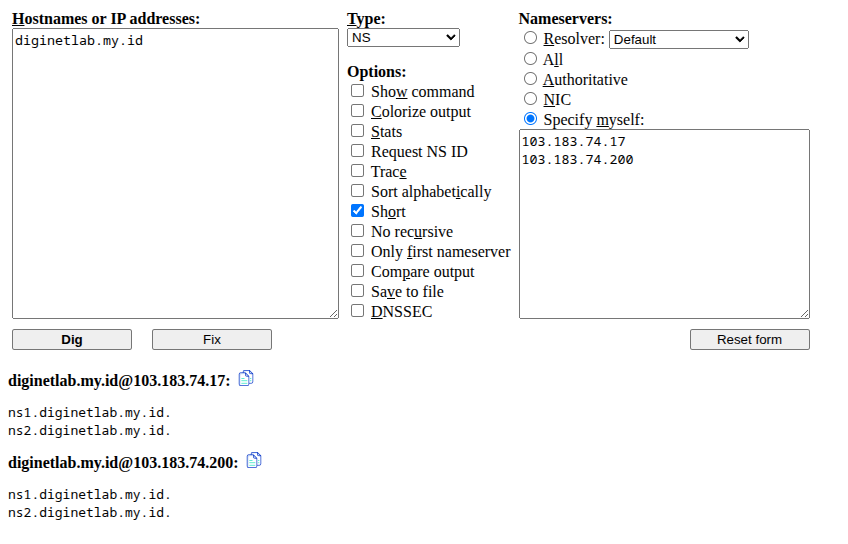Viewport: 848px width, 544px height.
Task: Enable Colorize output option
Action: [357, 111]
